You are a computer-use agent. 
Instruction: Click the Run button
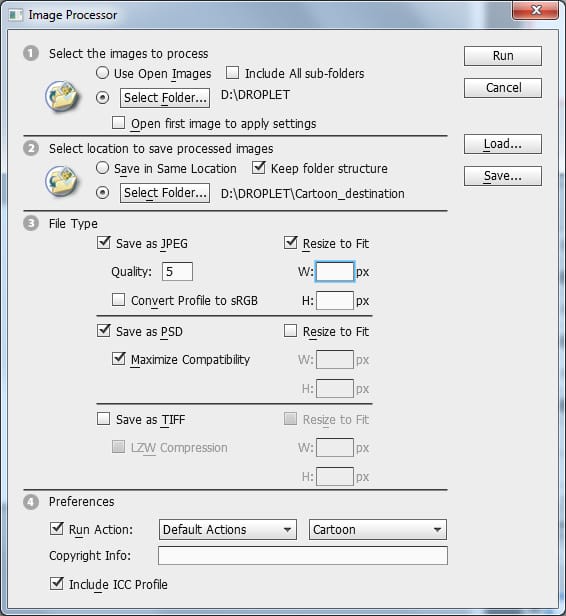503,56
